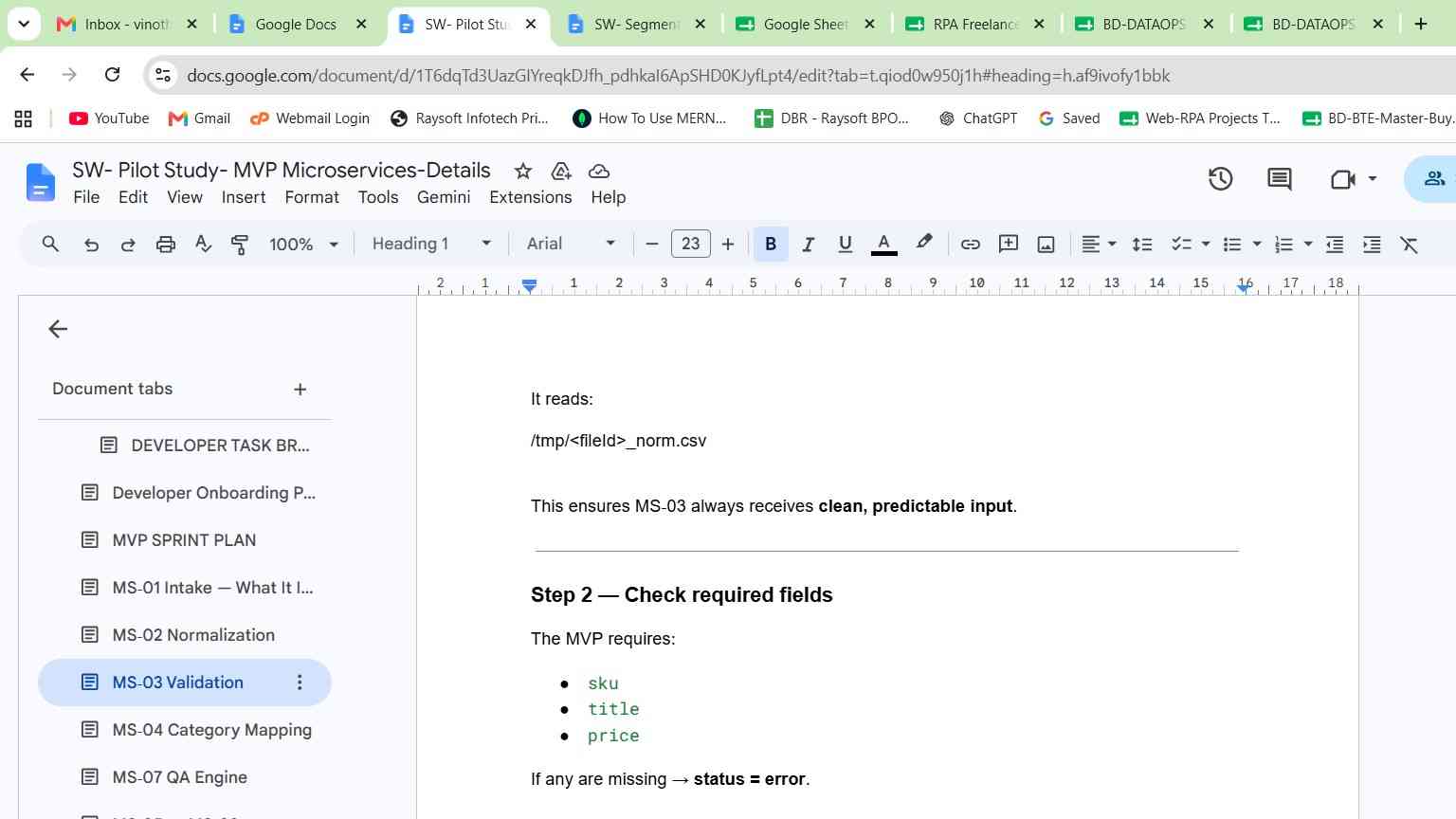
Task: Open the Extensions menu
Action: click(530, 197)
